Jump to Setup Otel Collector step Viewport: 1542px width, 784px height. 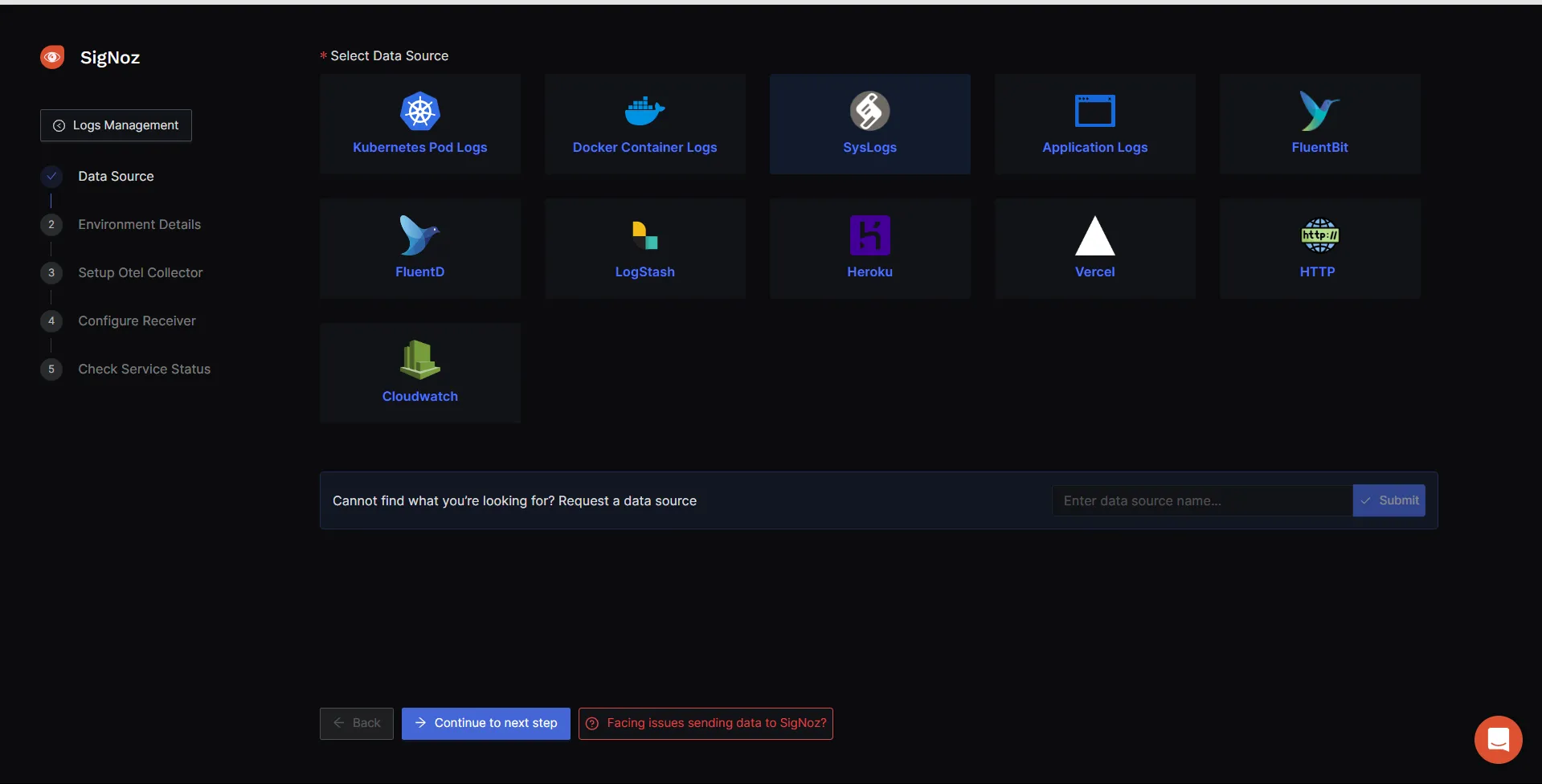point(140,273)
